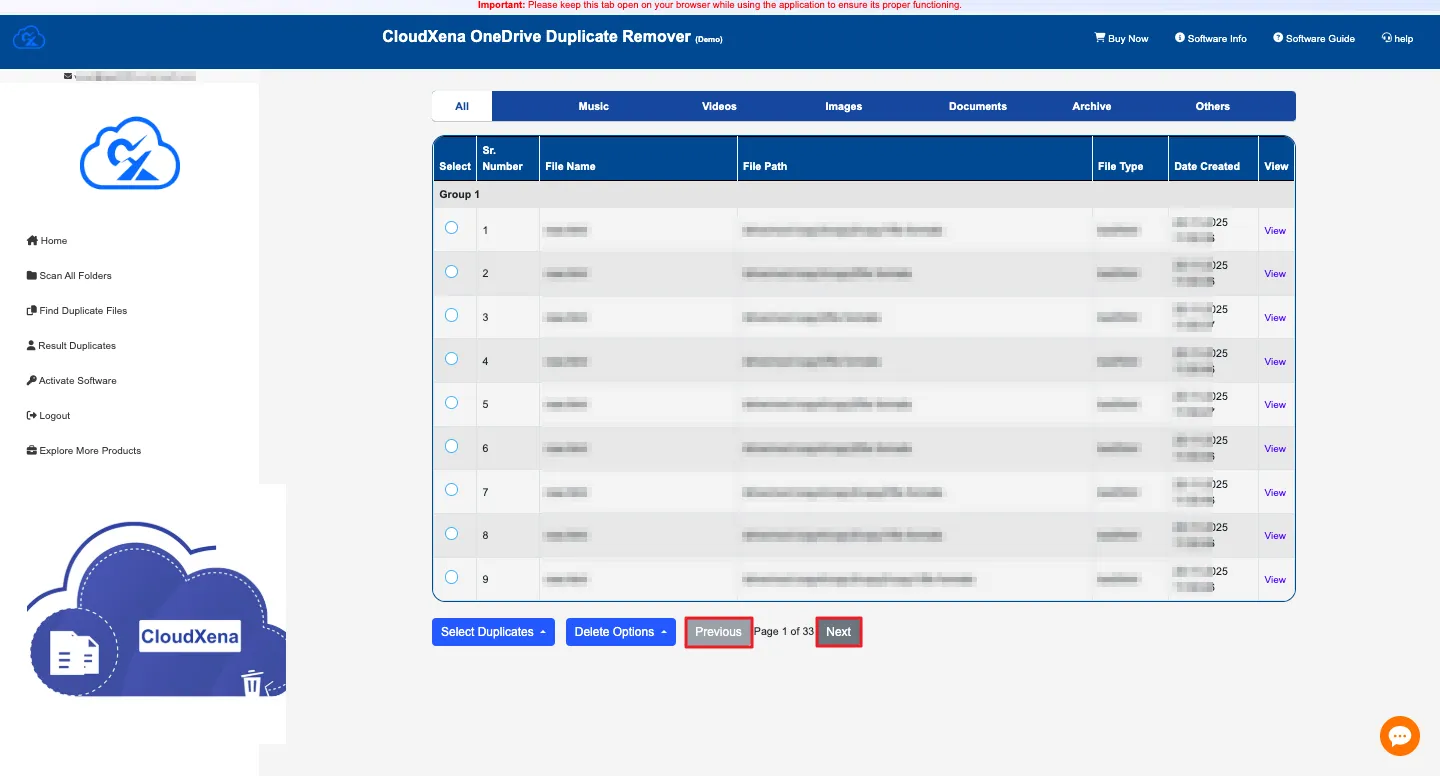This screenshot has height=776, width=1440.
Task: Expand the Delete Options dropdown
Action: tap(620, 632)
